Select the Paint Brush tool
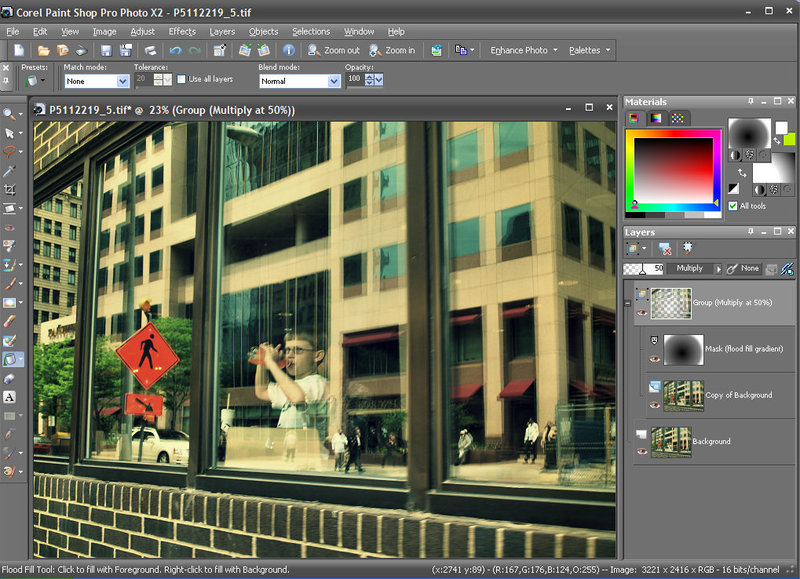800x579 pixels. (x=9, y=284)
